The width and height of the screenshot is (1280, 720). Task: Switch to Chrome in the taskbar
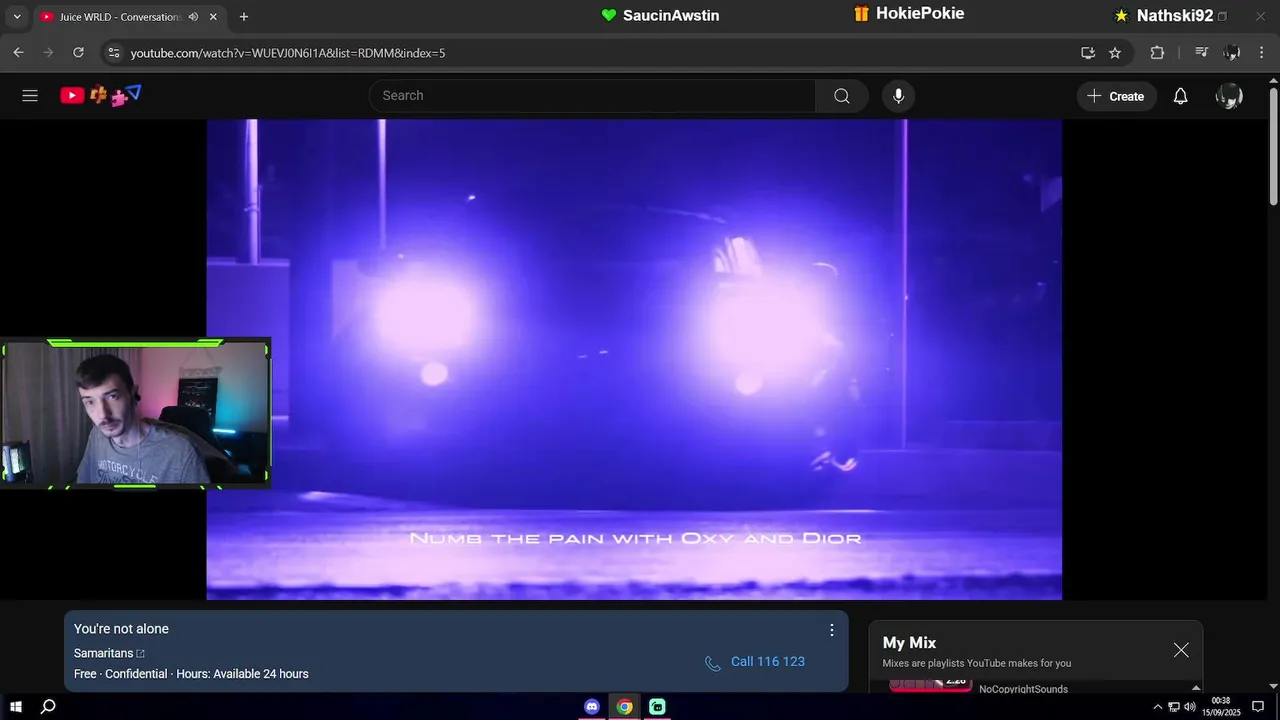[x=624, y=707]
